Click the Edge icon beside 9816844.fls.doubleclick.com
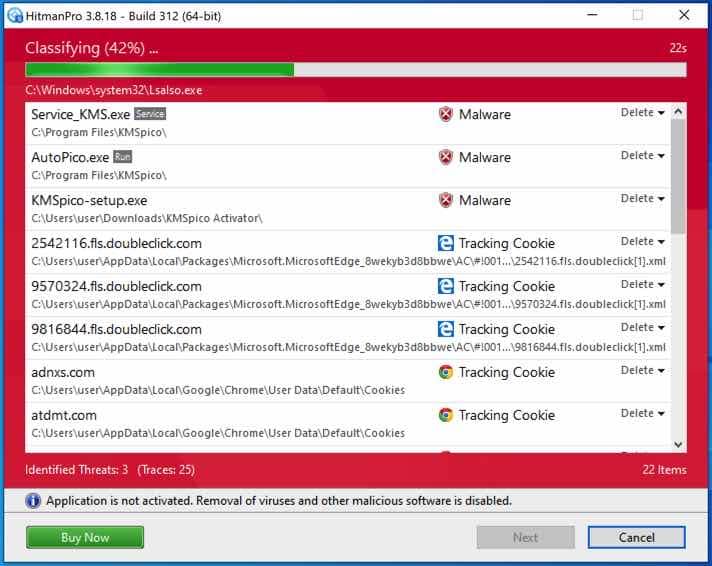This screenshot has width=712, height=566. (x=445, y=329)
